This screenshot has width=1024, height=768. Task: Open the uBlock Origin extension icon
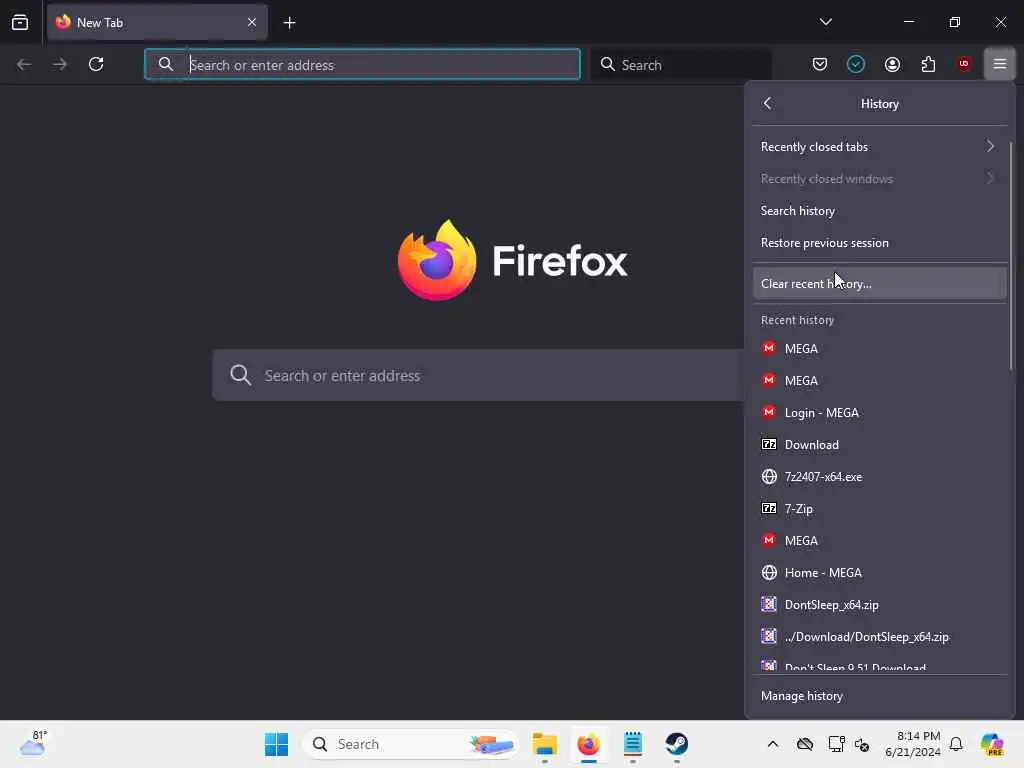tap(964, 64)
